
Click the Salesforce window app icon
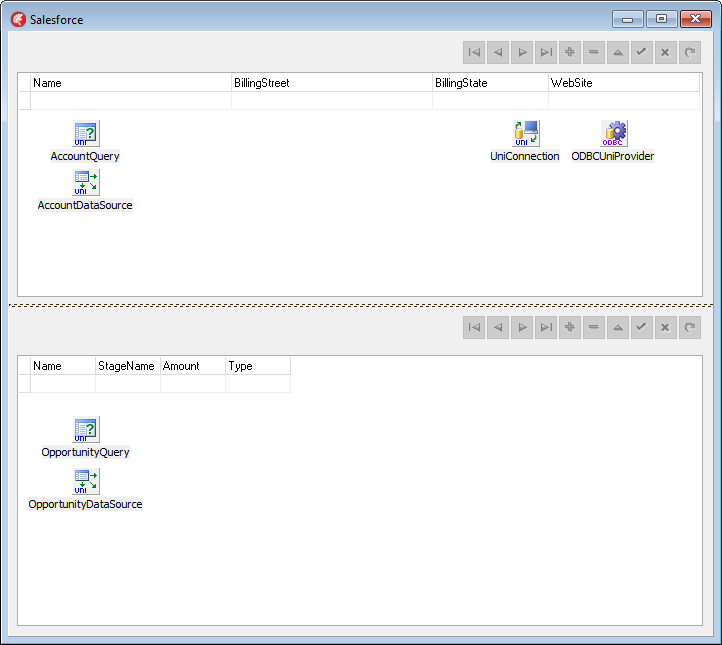tap(18, 20)
